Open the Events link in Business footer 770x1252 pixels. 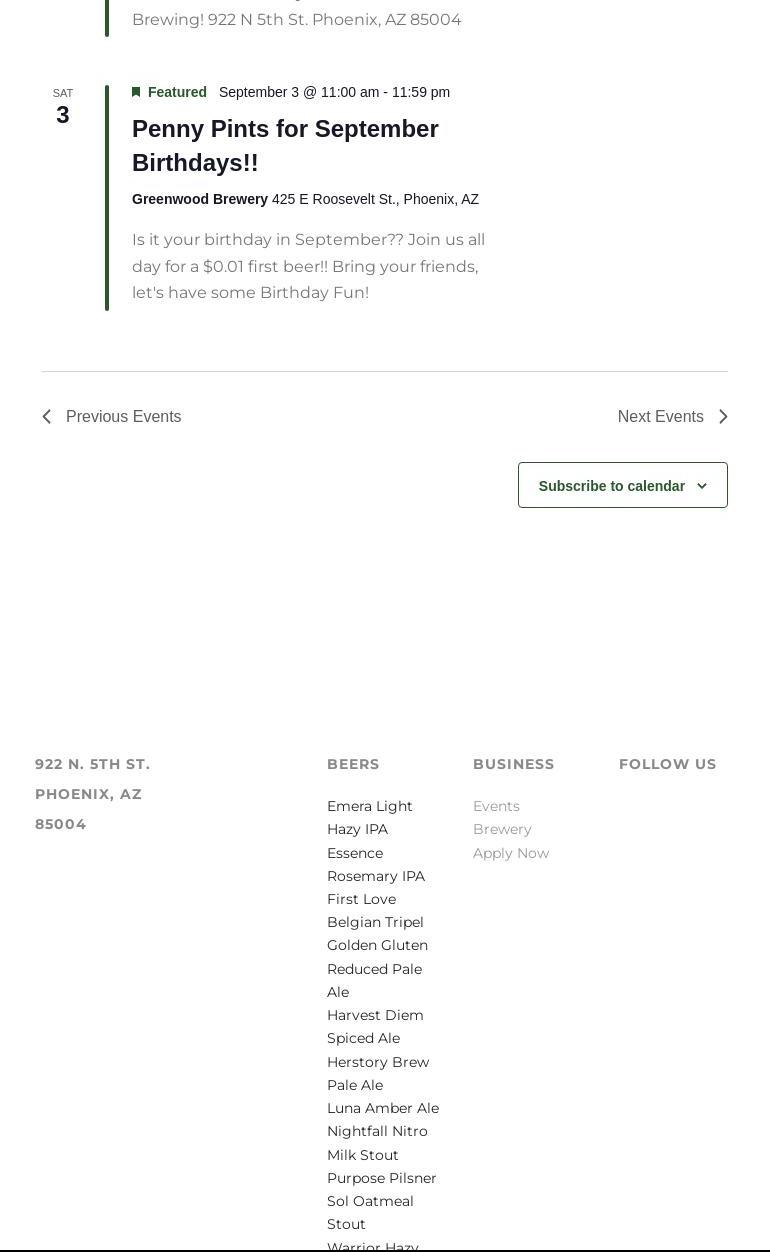pyautogui.click(x=496, y=806)
